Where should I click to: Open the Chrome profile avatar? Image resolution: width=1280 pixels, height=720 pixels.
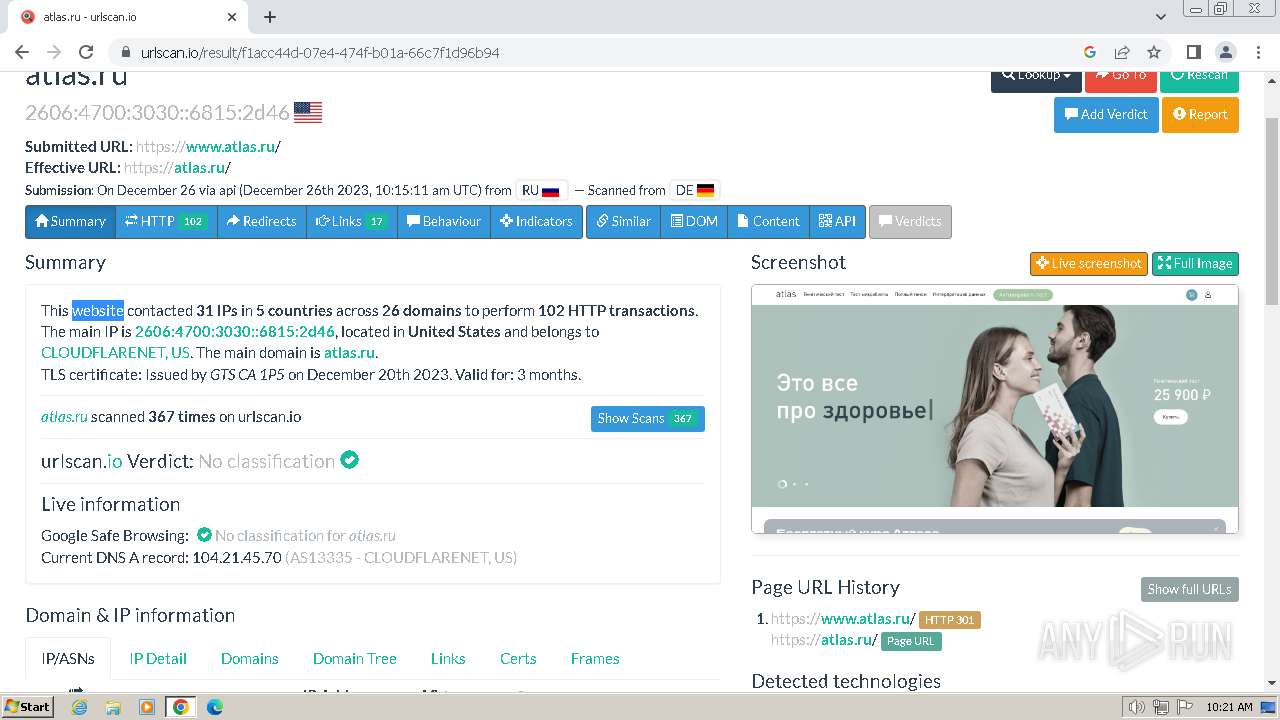click(1226, 52)
